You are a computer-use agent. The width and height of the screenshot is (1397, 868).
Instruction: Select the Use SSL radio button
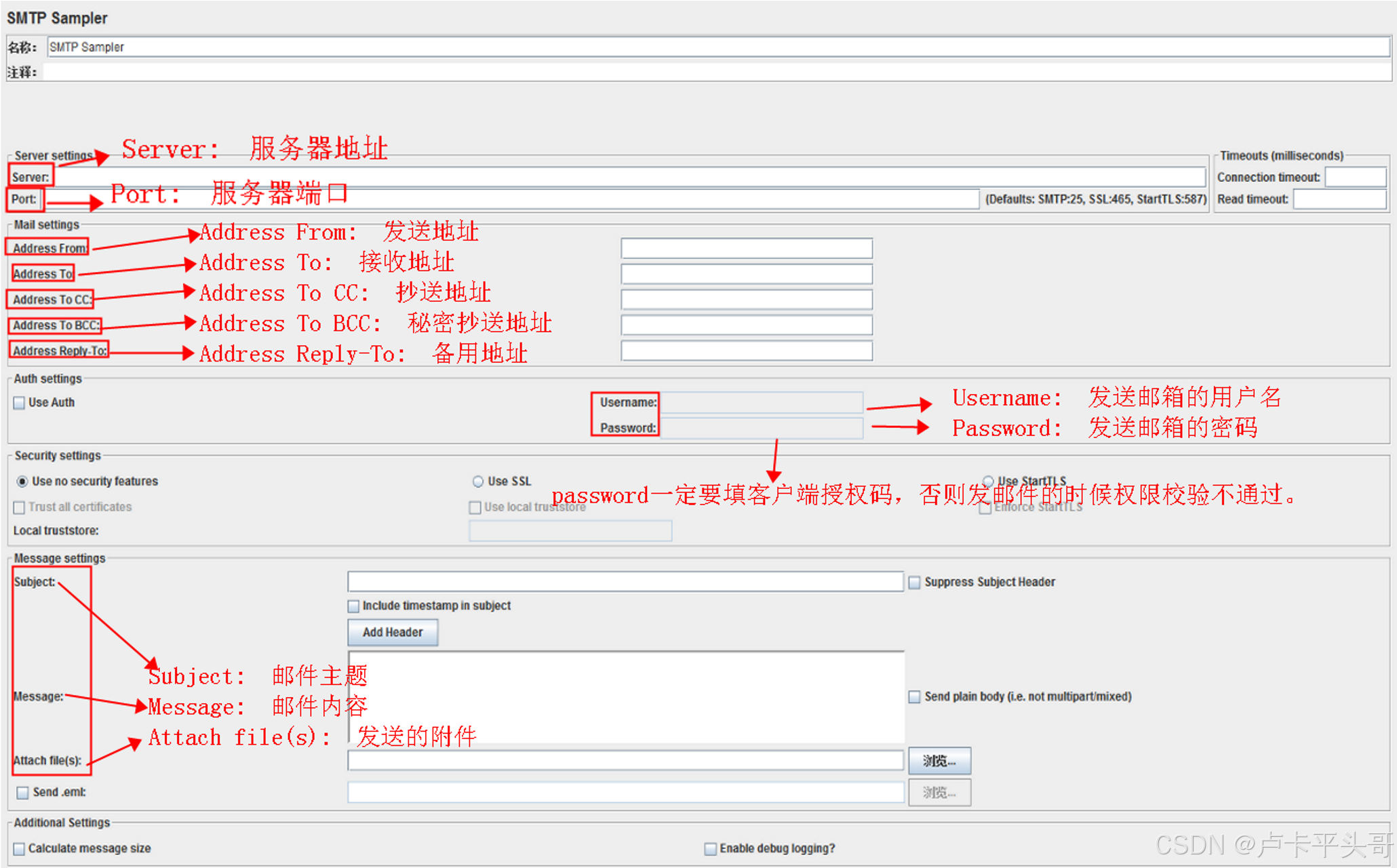(478, 481)
